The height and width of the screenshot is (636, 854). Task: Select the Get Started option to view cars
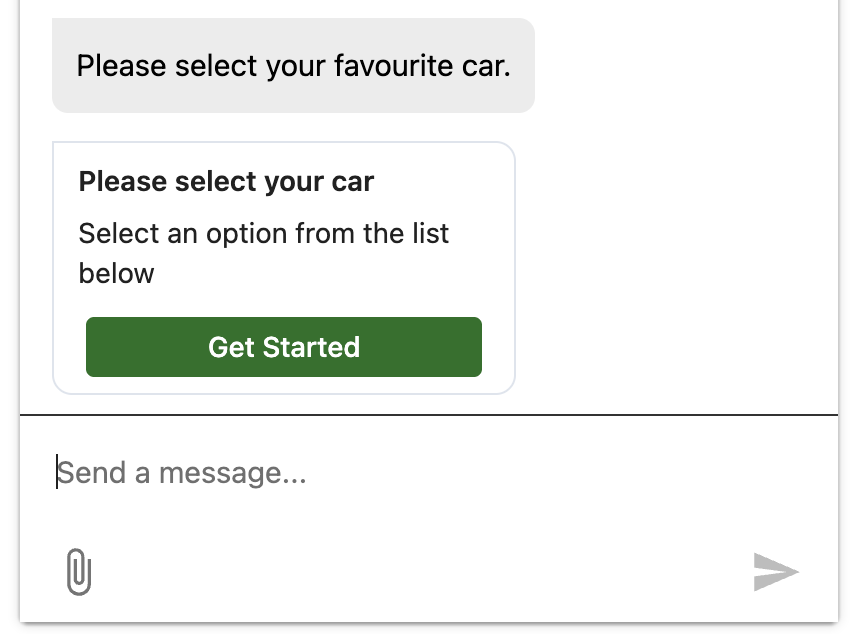click(x=283, y=347)
